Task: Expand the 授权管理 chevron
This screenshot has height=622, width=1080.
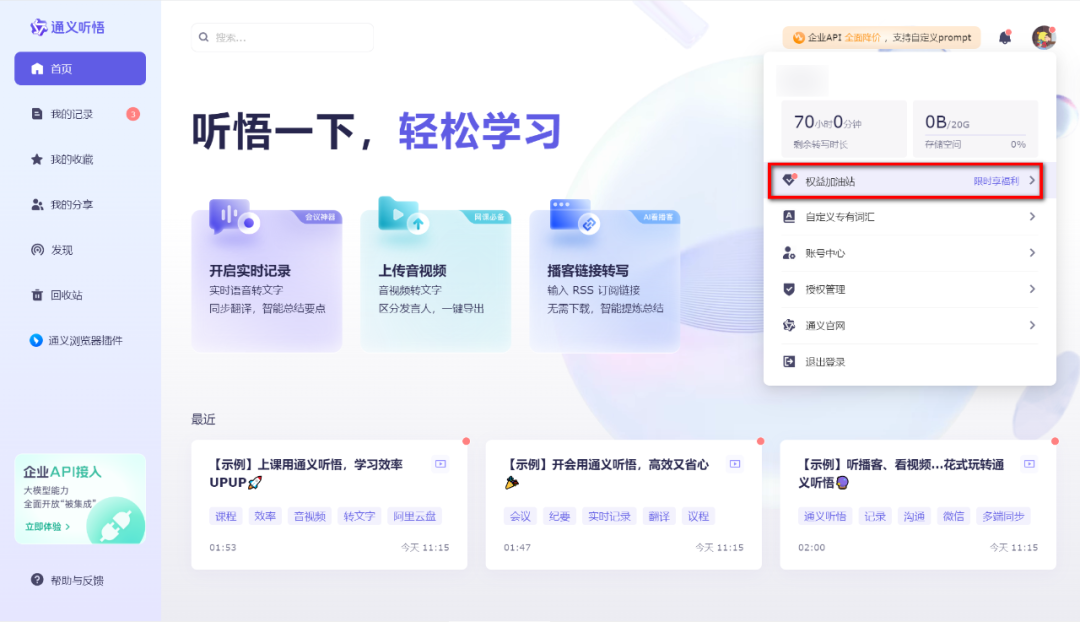Action: (1032, 289)
